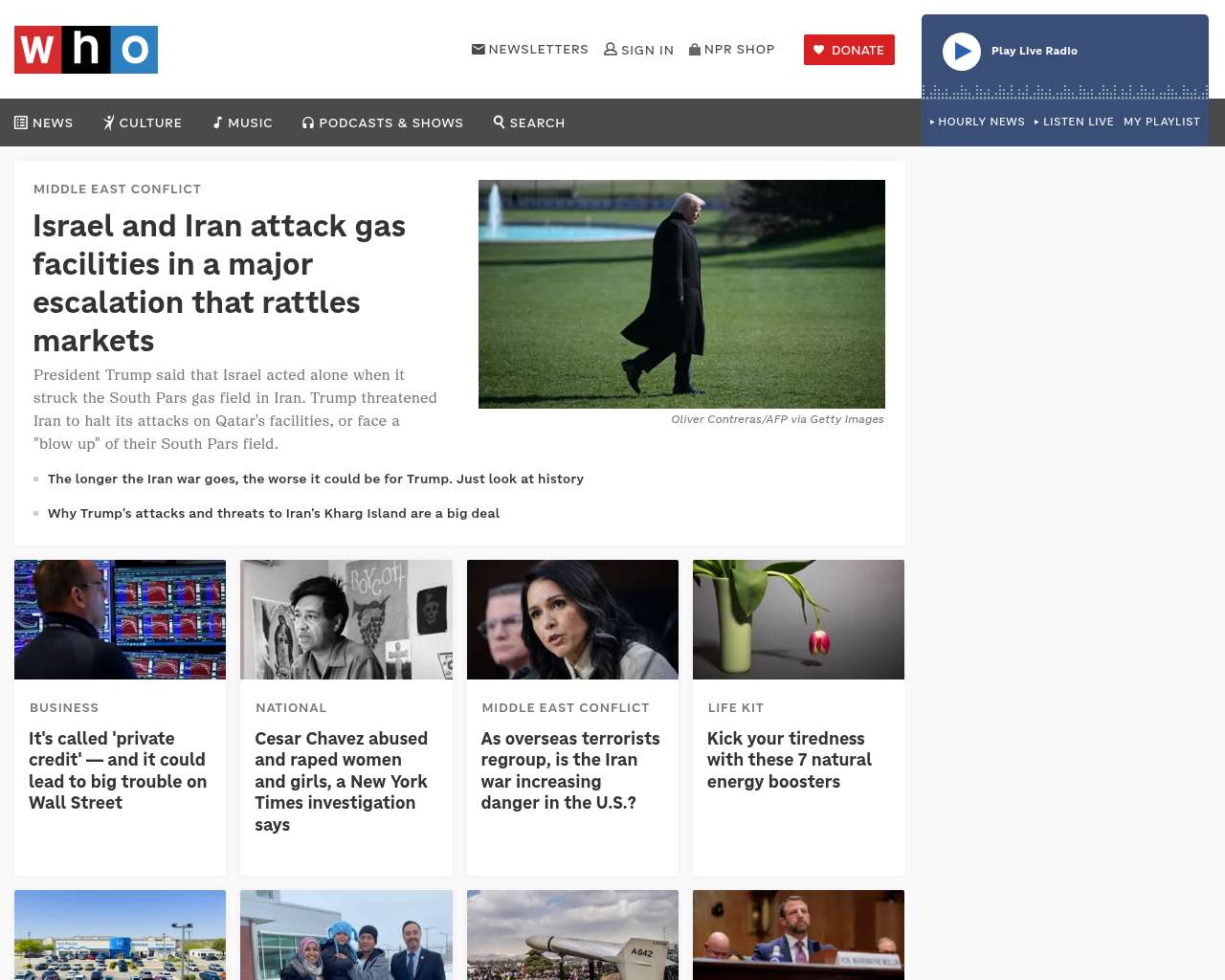Open the Newsletters link
Screen dimensions: 1225x980
pos(530,49)
